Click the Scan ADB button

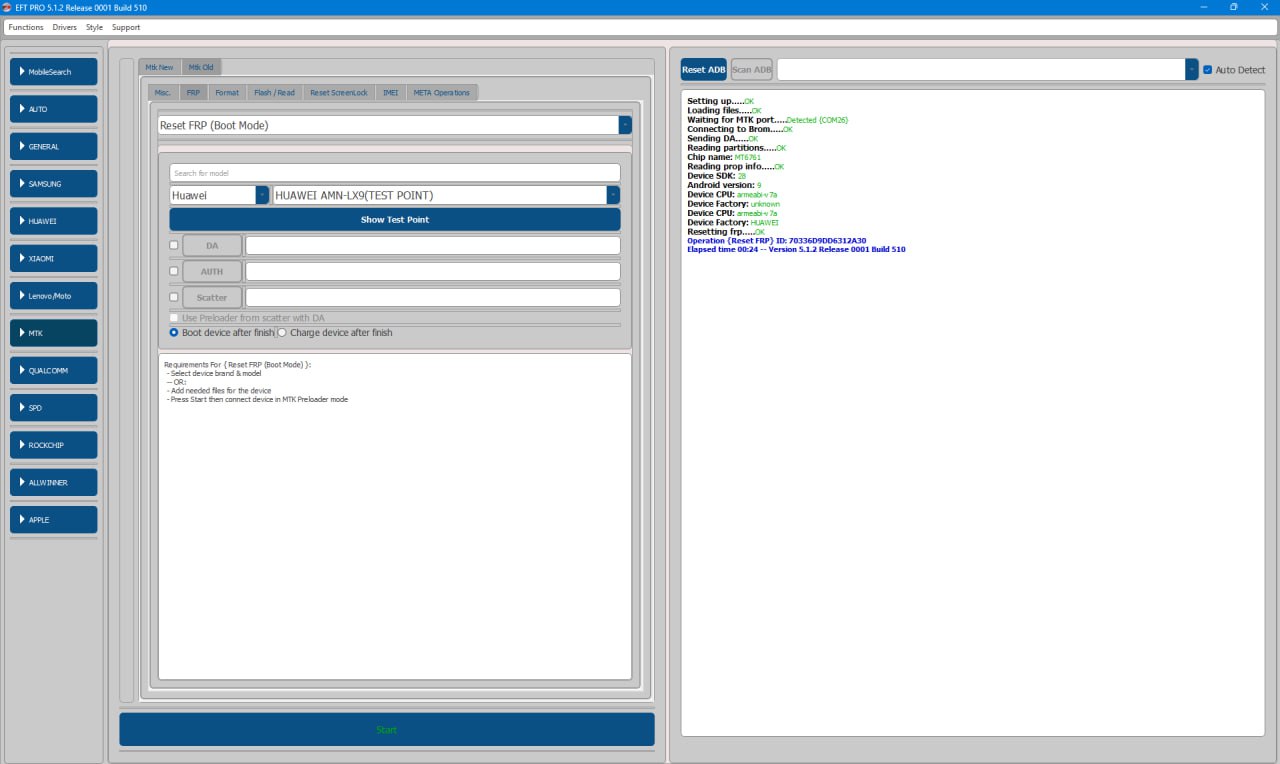tap(752, 69)
